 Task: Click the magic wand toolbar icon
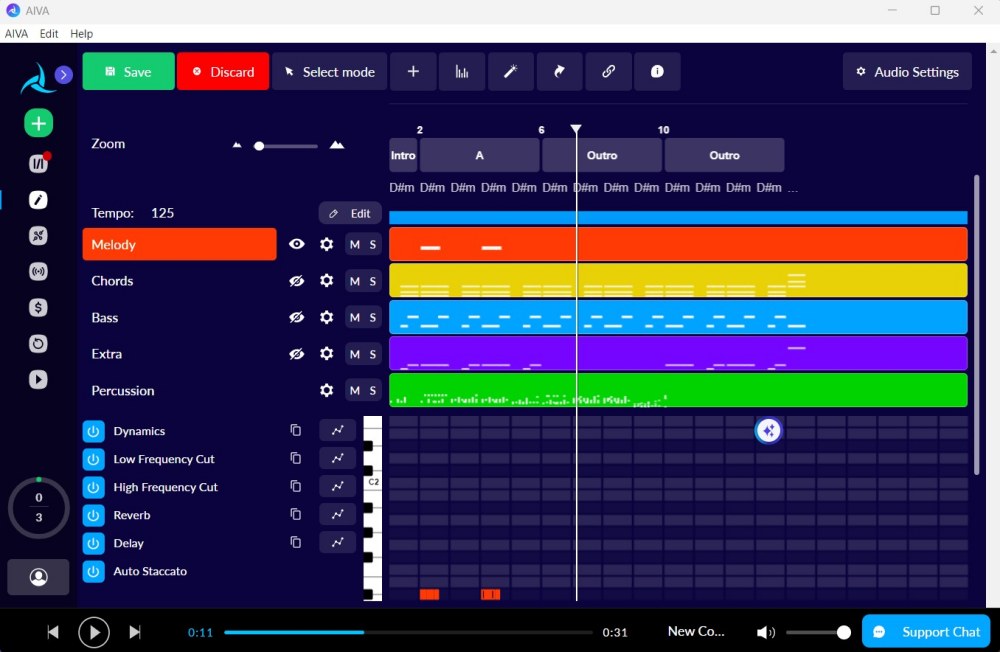(x=510, y=71)
